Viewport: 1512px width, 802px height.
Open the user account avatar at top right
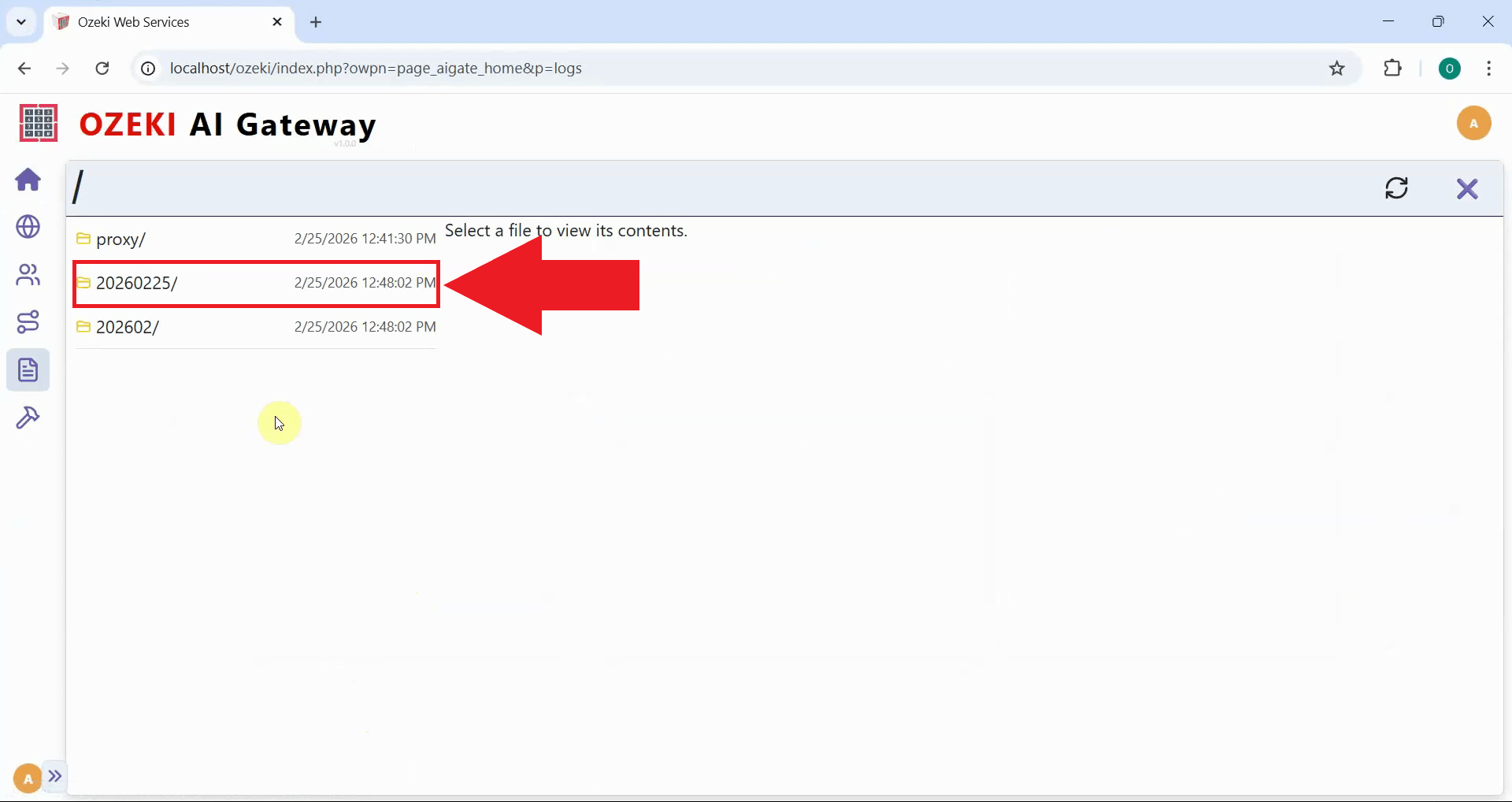[x=1474, y=123]
